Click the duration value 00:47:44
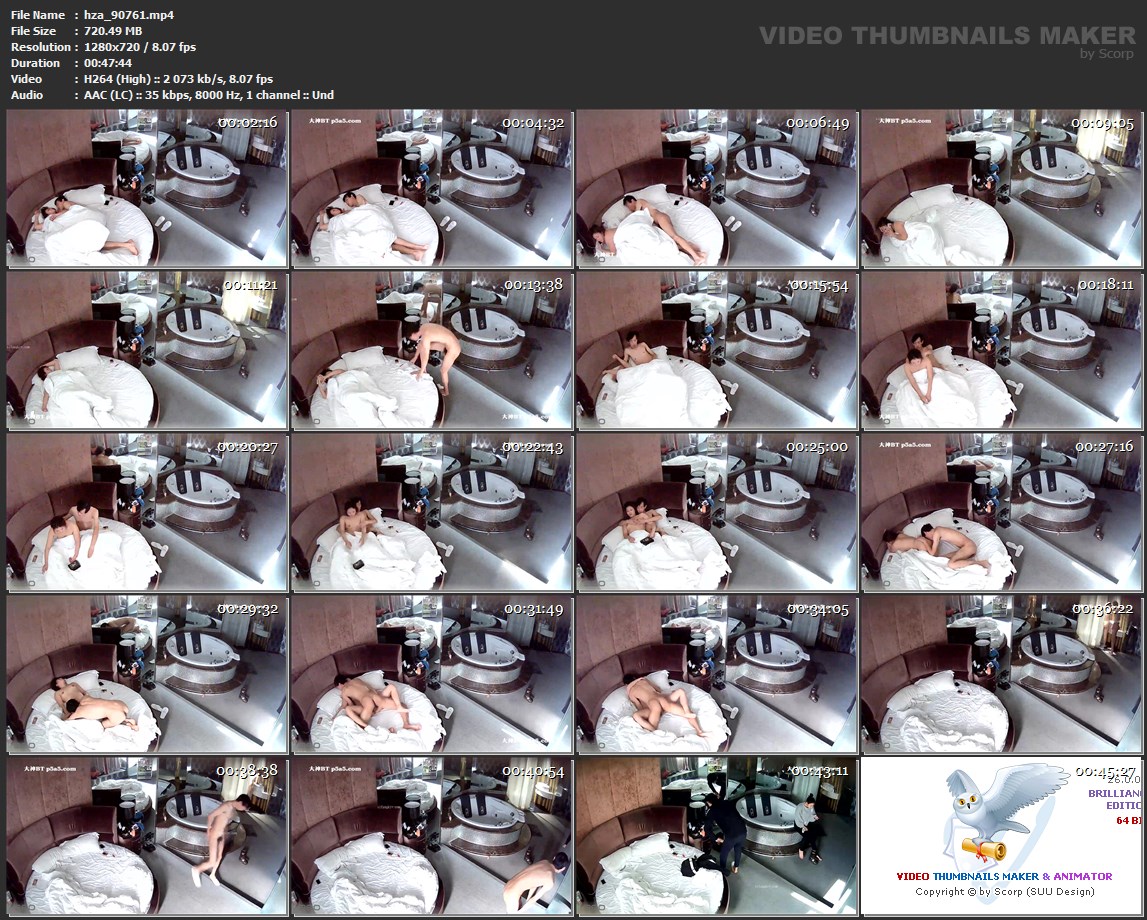Screen dimensions: 1147x920 108,63
